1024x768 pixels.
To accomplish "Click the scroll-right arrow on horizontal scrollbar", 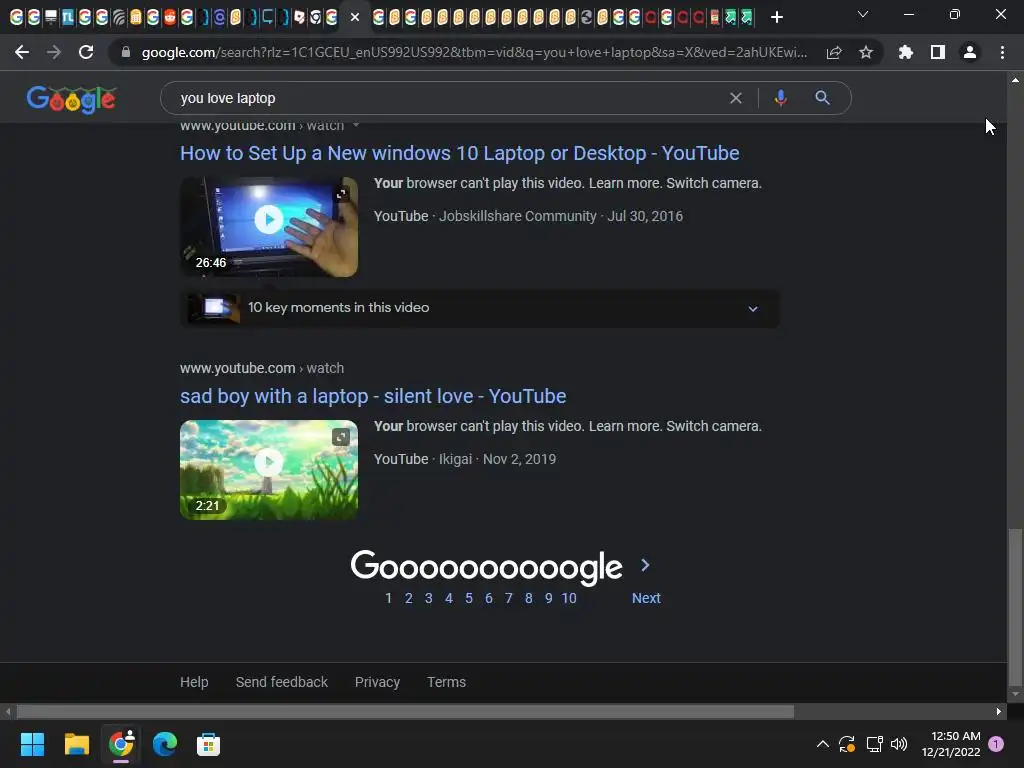I will tap(999, 711).
